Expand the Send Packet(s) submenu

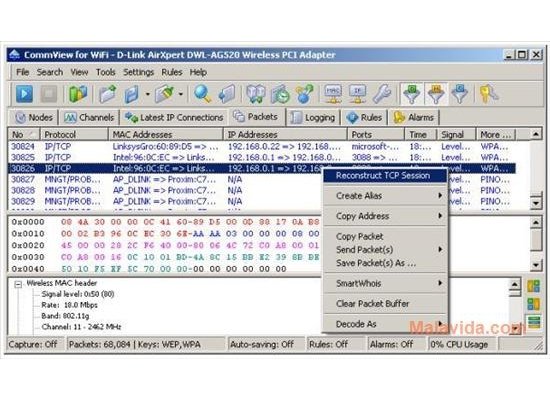pos(385,250)
